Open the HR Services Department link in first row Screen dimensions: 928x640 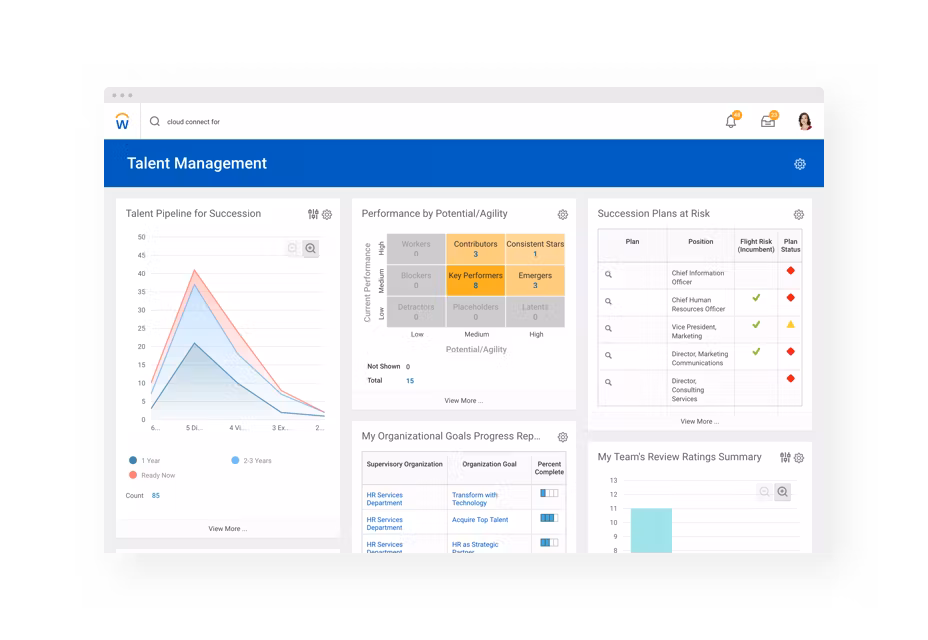point(385,499)
